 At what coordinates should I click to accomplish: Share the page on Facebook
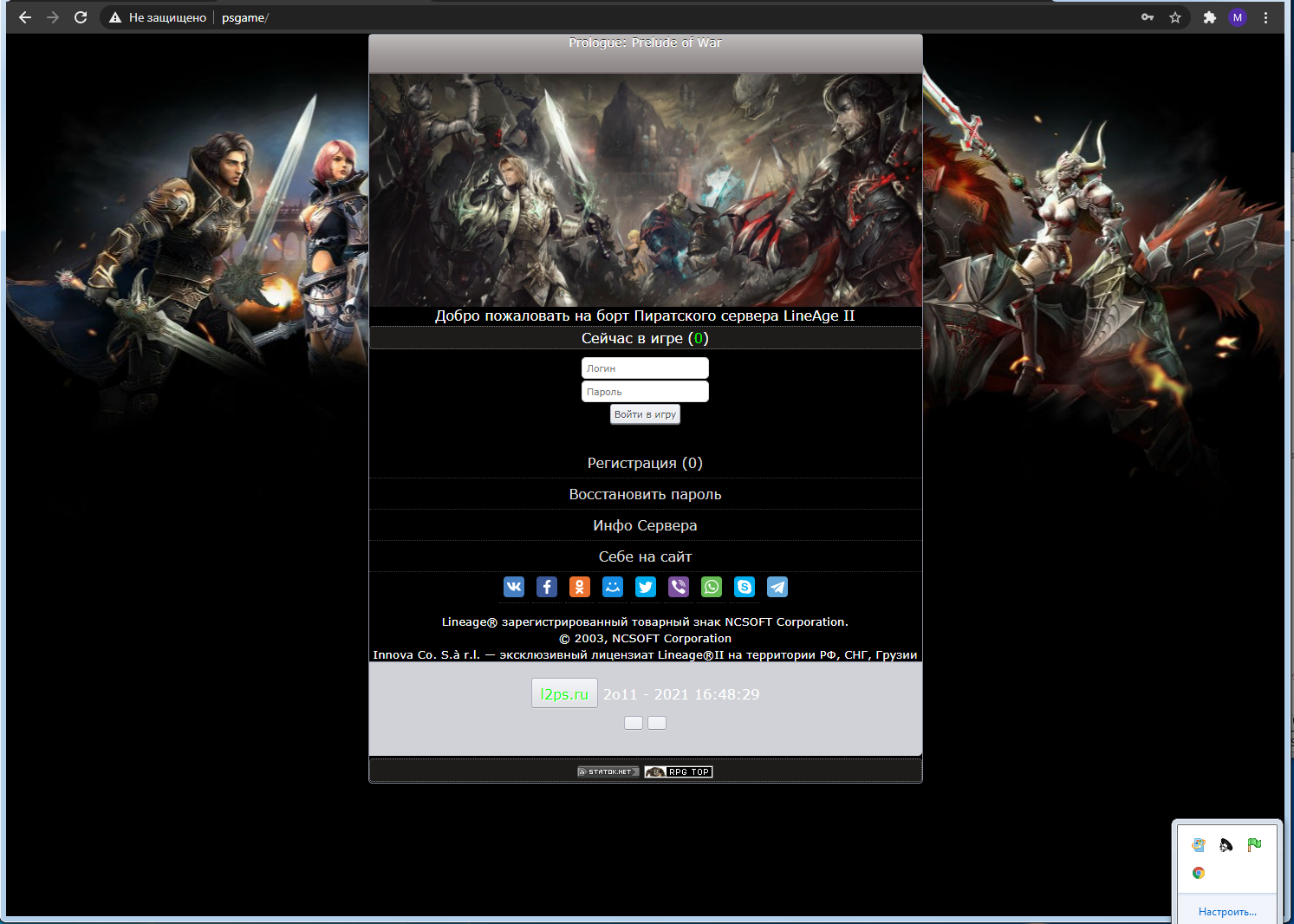547,587
